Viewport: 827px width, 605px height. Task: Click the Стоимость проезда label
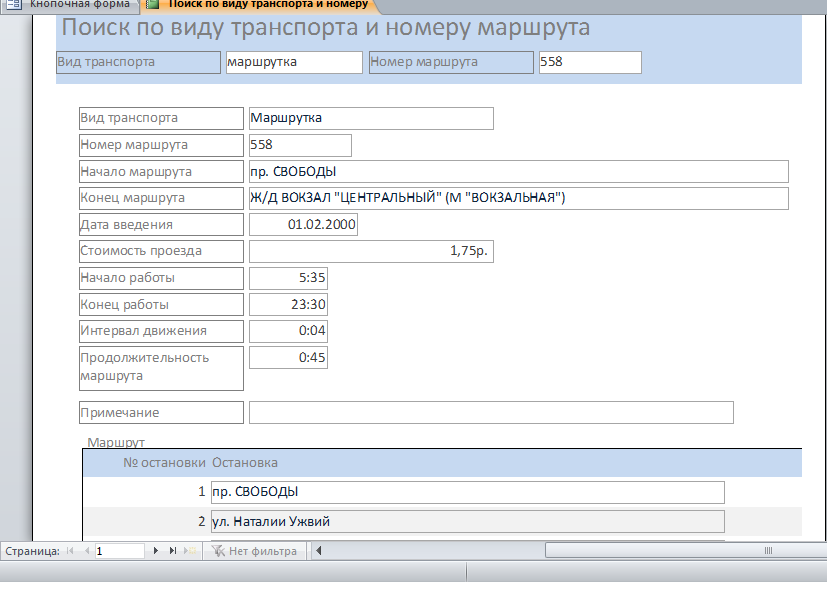point(161,251)
